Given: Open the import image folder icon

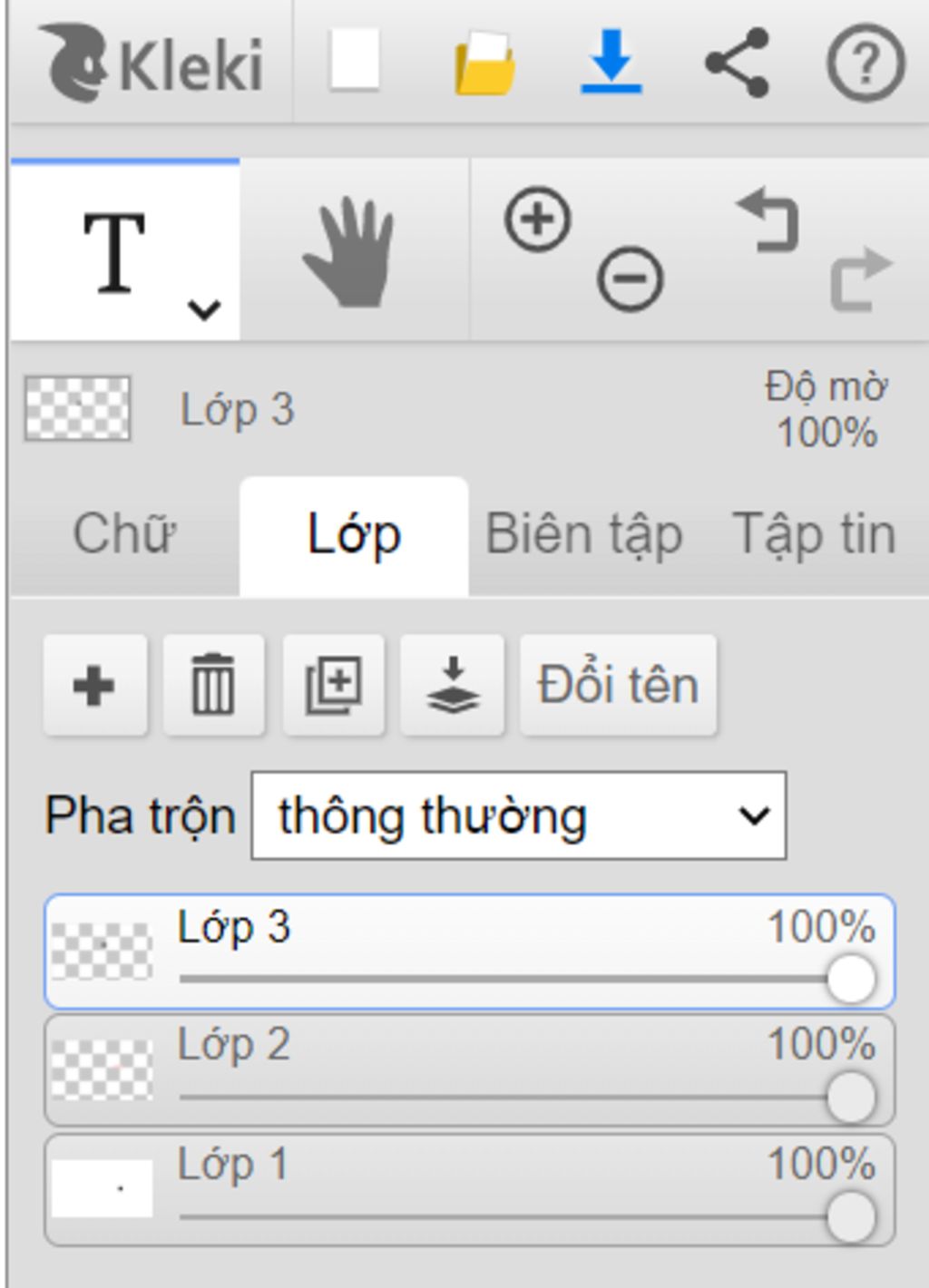Looking at the screenshot, I should (484, 63).
